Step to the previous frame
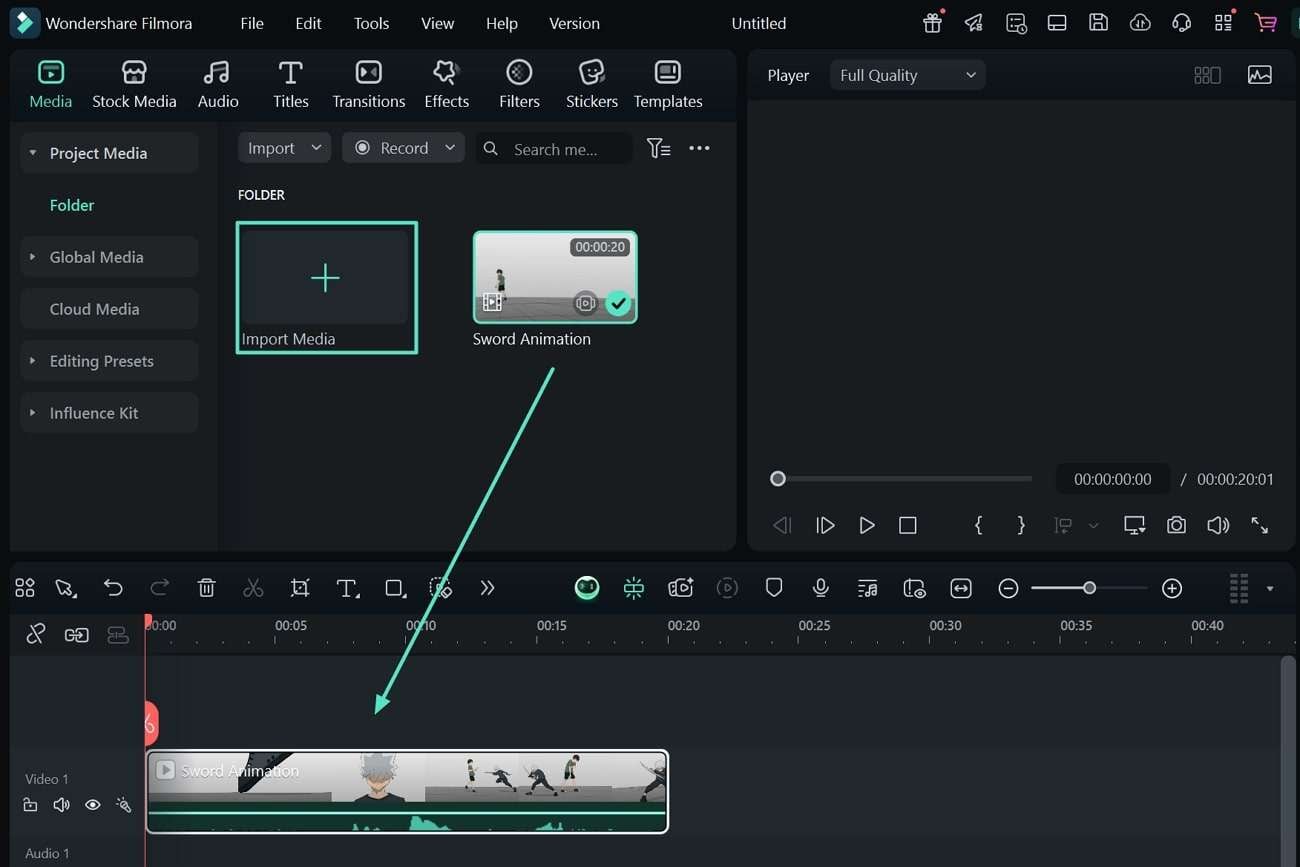Screen dimensions: 1300x867 coord(782,525)
